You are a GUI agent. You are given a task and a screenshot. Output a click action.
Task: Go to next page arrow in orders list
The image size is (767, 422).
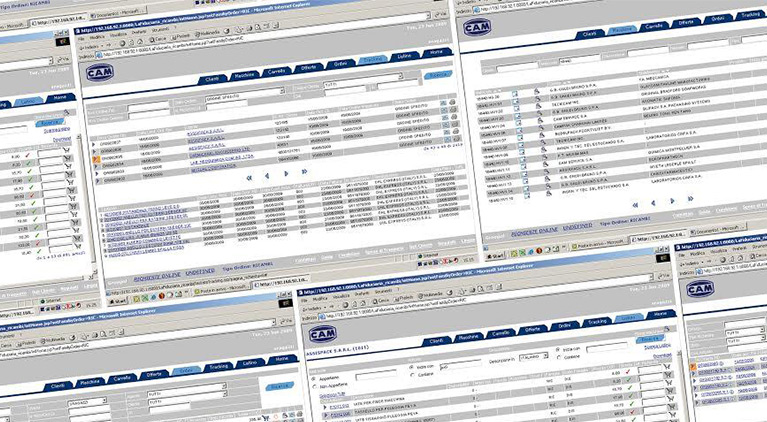[x=288, y=171]
